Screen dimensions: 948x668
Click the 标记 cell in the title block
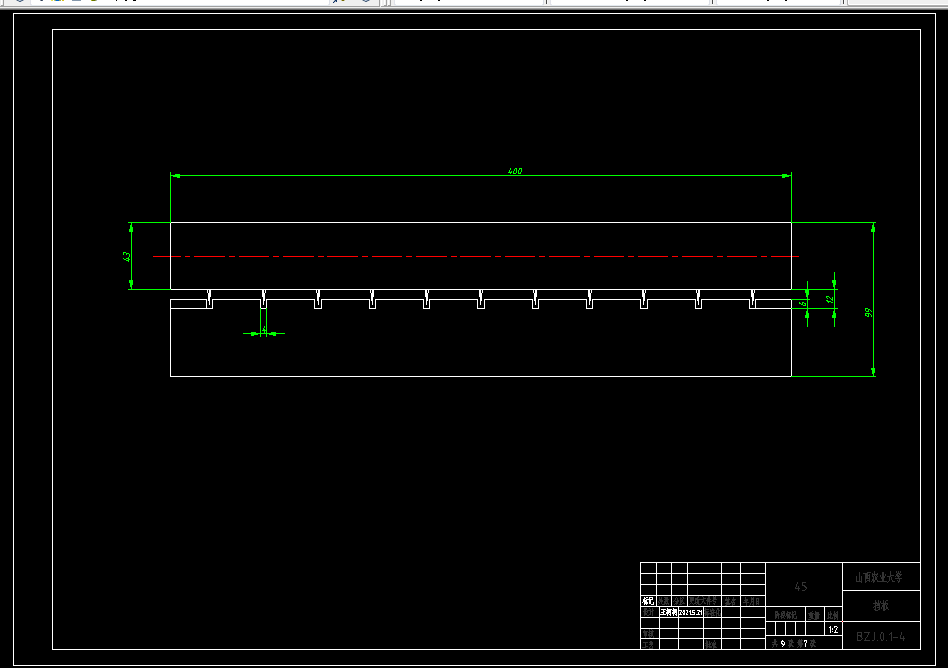point(648,601)
